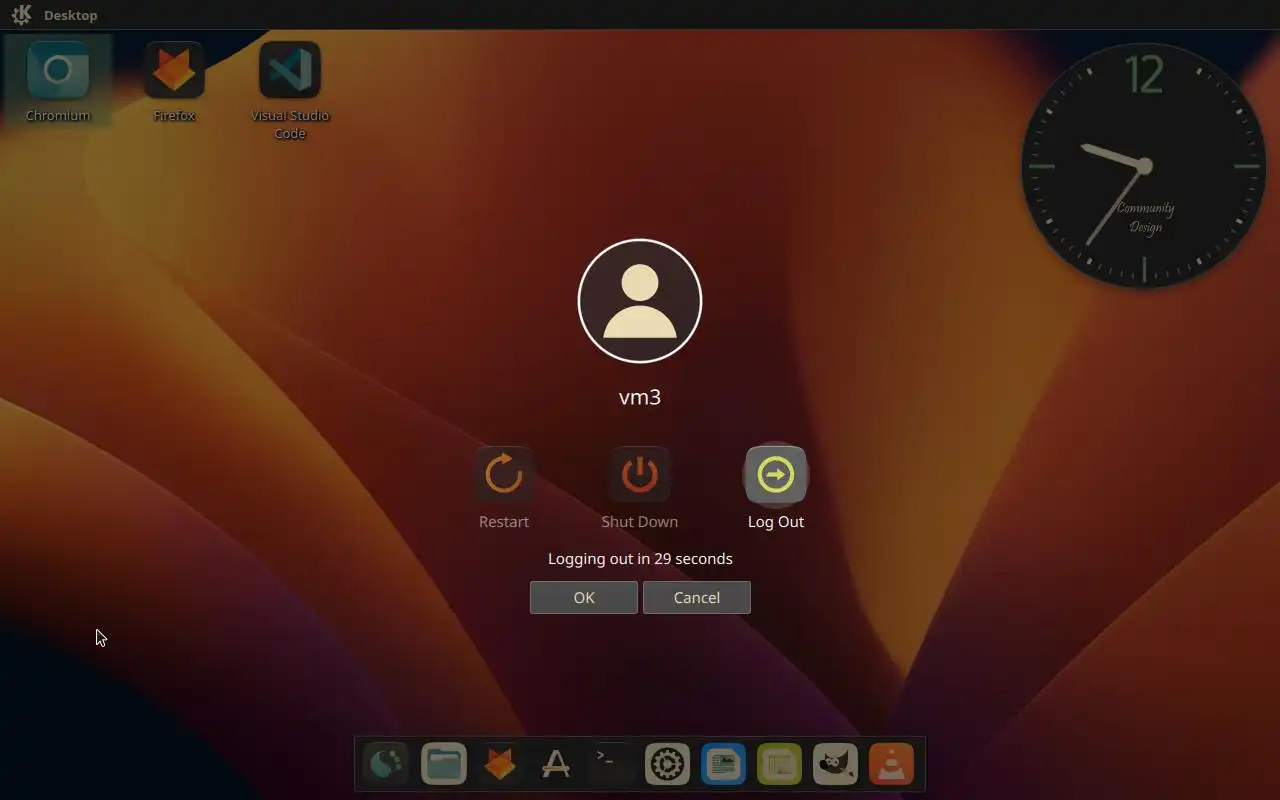Click the vm3 username label
Viewport: 1280px width, 800px height.
640,397
